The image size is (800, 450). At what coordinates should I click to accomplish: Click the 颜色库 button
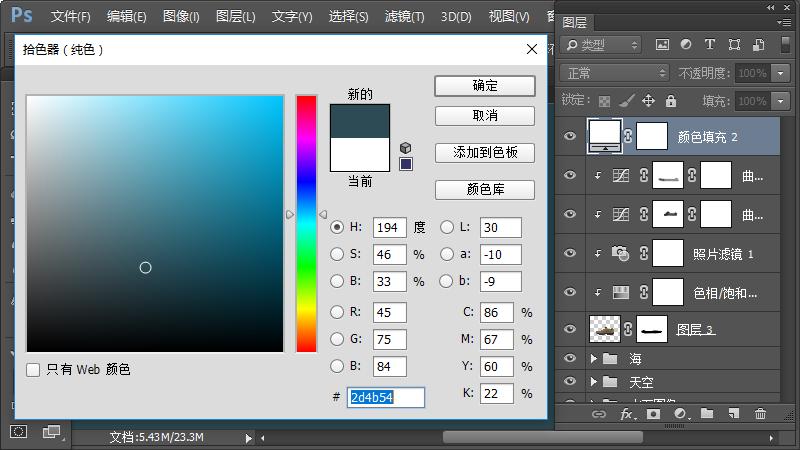click(x=485, y=190)
